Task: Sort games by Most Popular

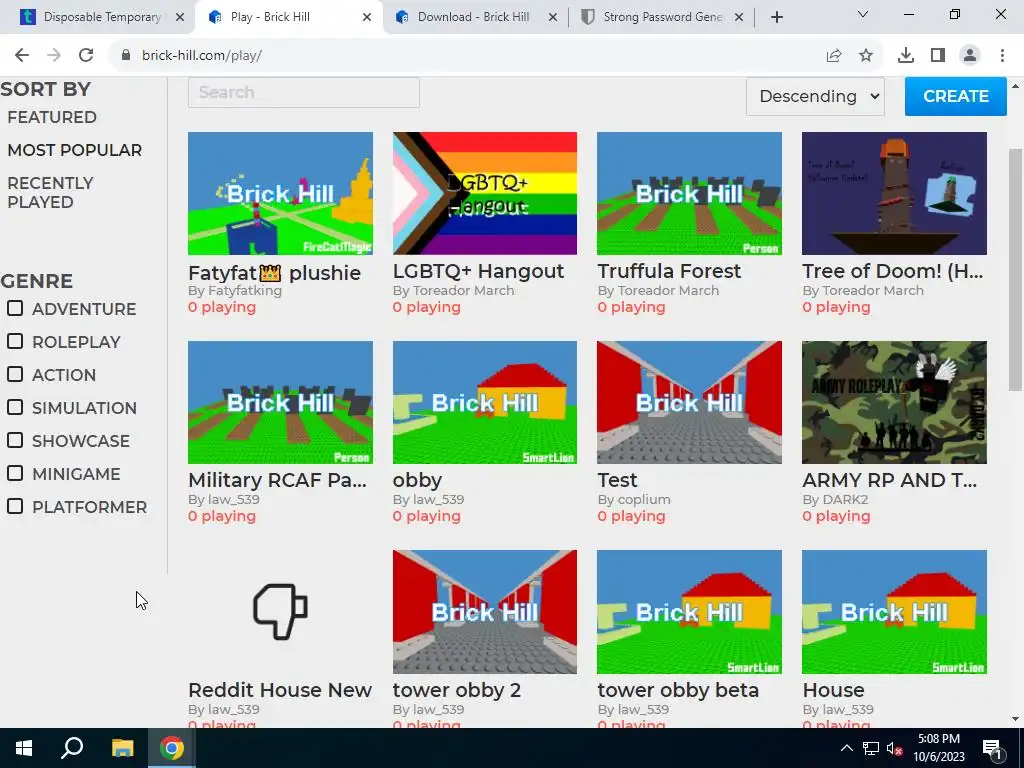Action: coord(74,150)
